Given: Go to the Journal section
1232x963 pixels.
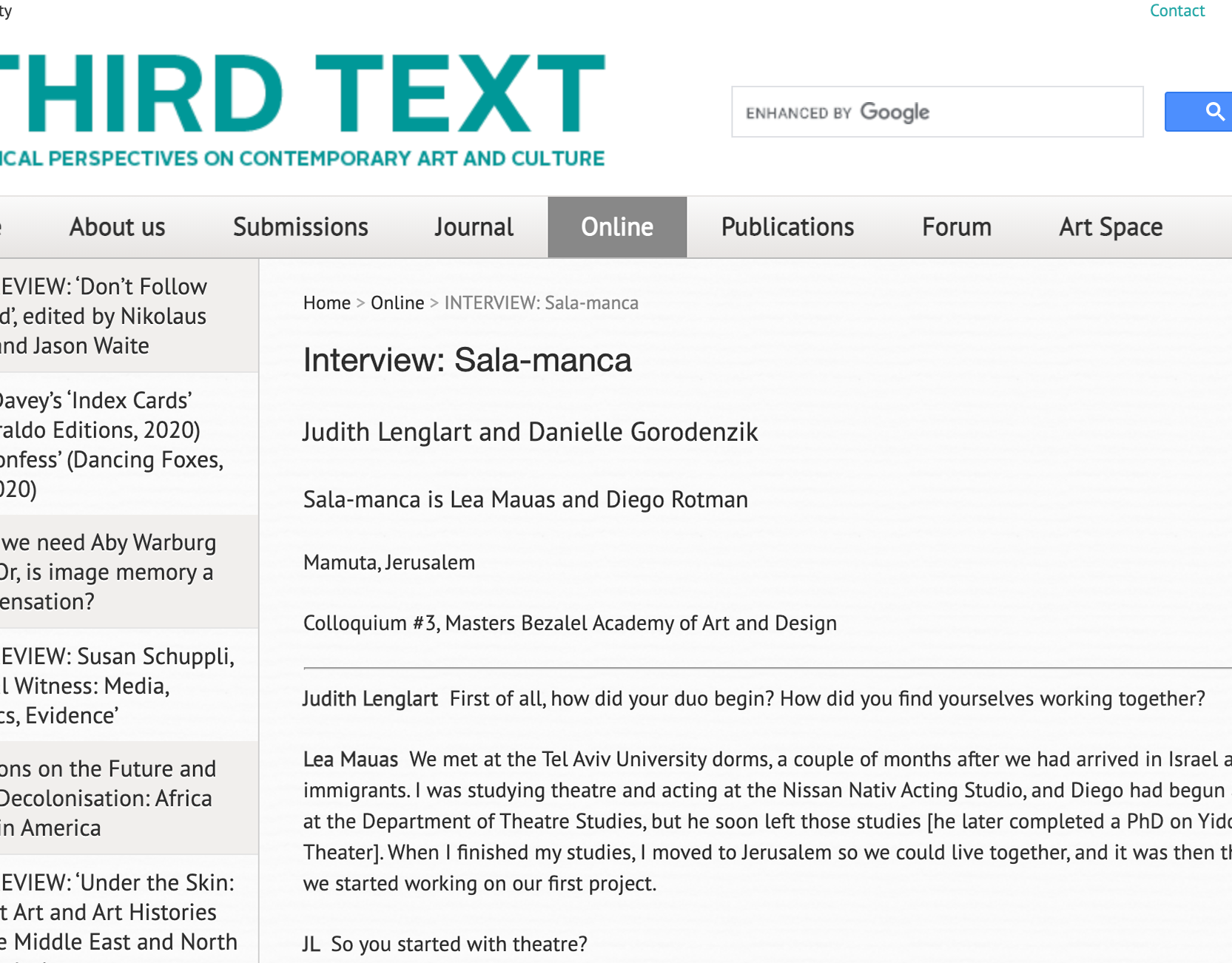Looking at the screenshot, I should [x=474, y=227].
